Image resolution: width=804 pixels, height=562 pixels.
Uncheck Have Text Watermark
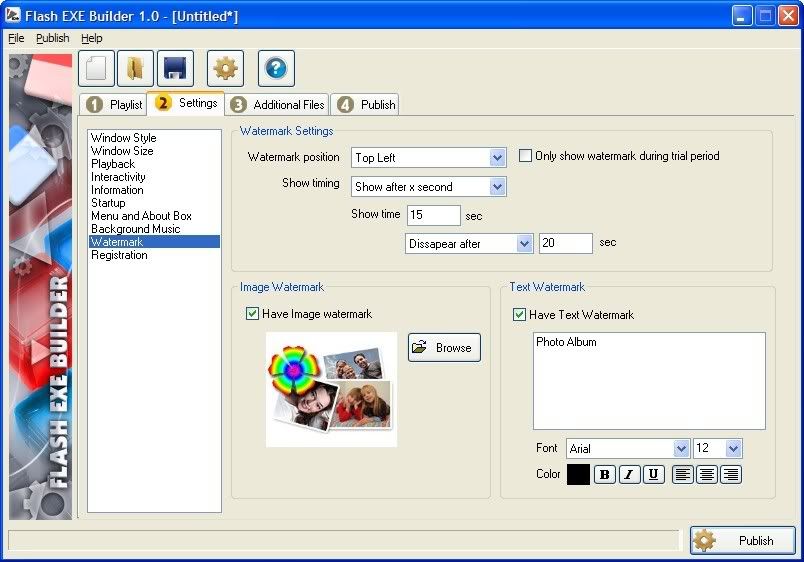point(519,315)
